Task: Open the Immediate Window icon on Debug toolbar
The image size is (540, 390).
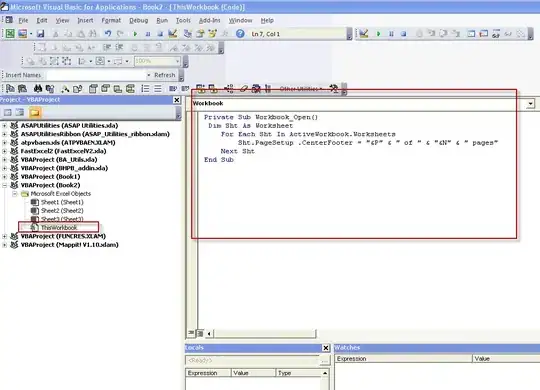Action: click(x=484, y=34)
